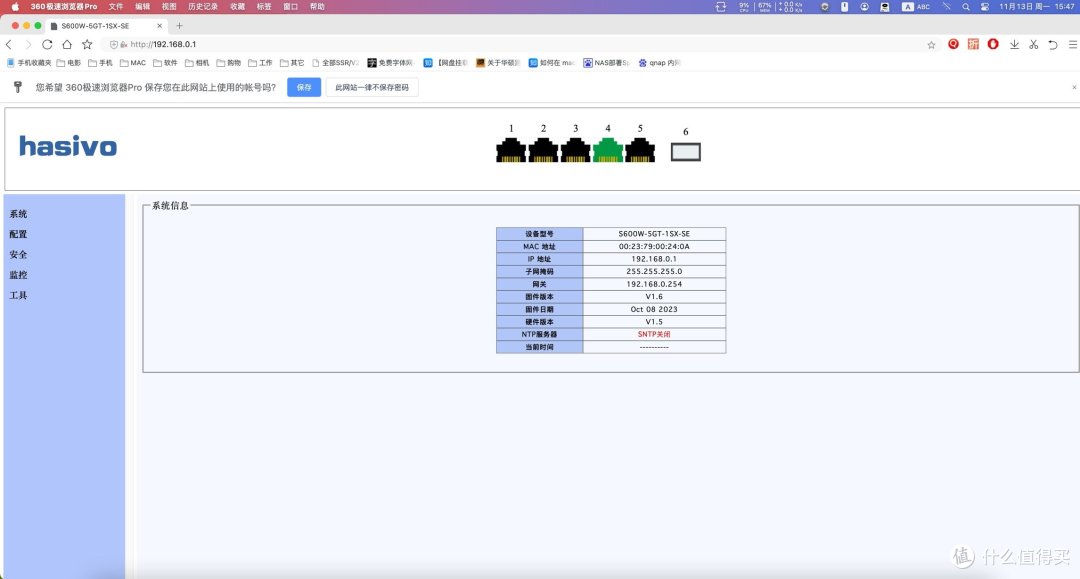Image resolution: width=1080 pixels, height=579 pixels.
Task: Open the 其它 bookmark folder
Action: coord(292,63)
